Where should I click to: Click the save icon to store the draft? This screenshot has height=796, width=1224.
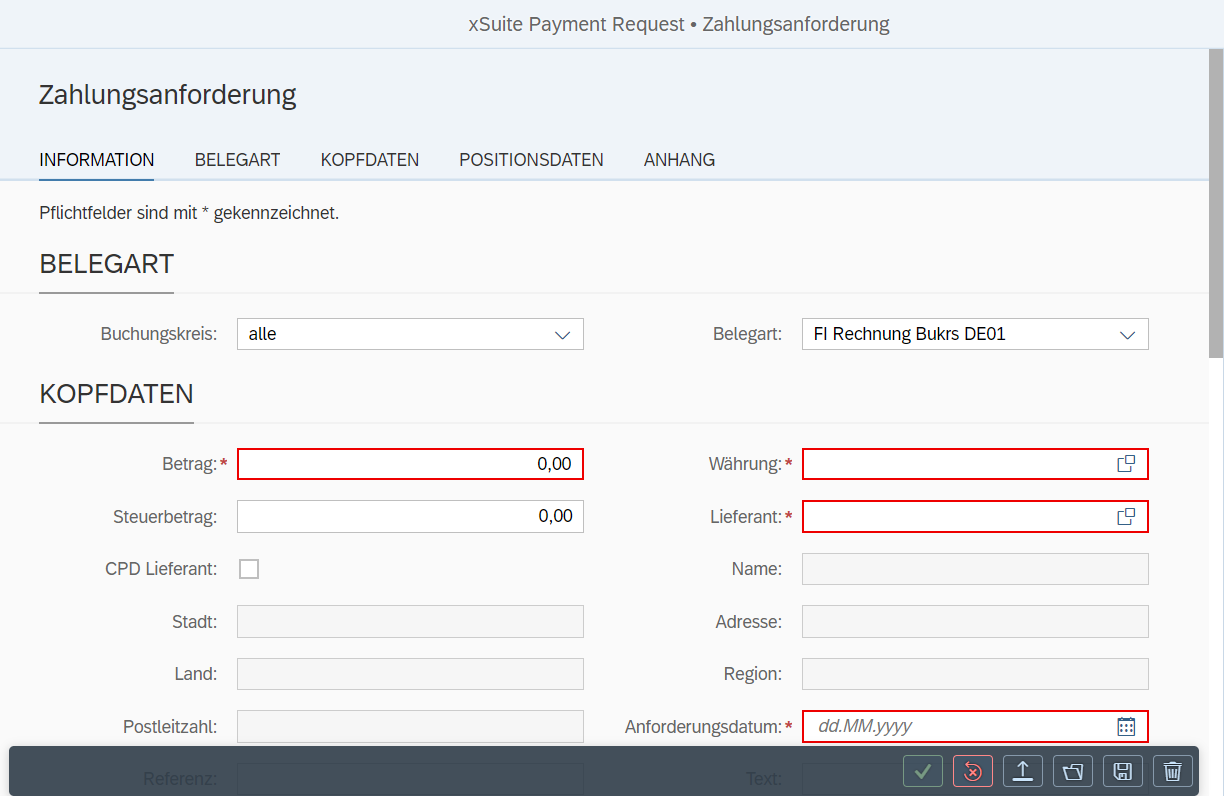pyautogui.click(x=1122, y=771)
